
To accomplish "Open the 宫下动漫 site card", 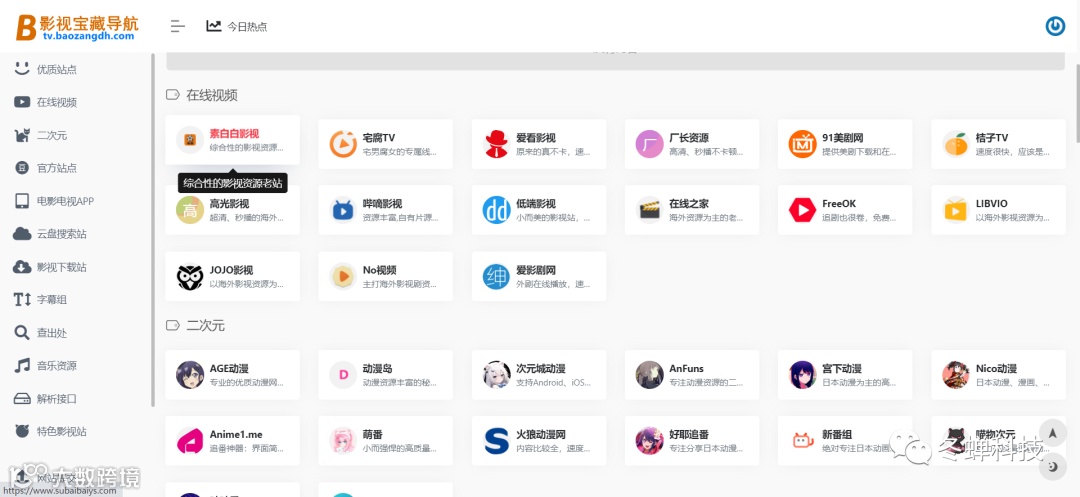I will click(845, 374).
